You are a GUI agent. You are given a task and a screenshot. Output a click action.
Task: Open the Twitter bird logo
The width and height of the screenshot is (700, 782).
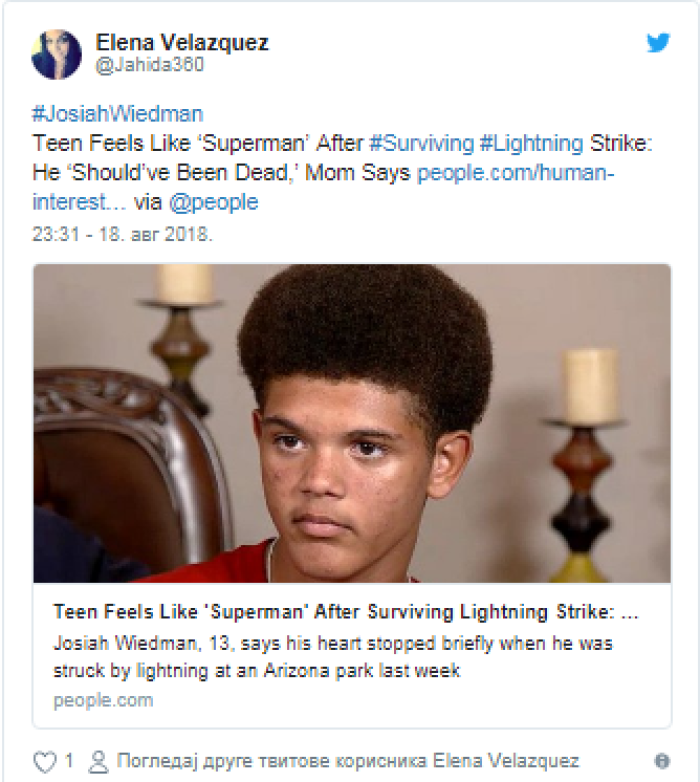[x=657, y=43]
